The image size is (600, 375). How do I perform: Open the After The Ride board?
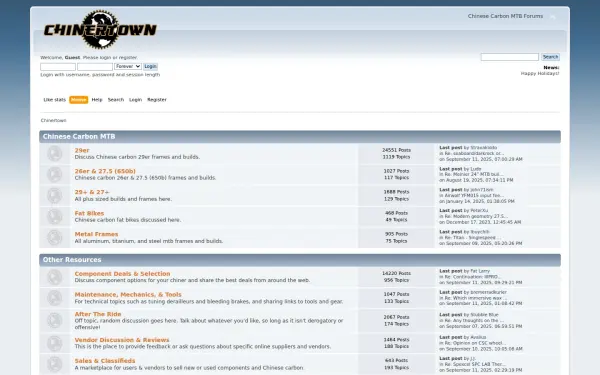tap(98, 314)
